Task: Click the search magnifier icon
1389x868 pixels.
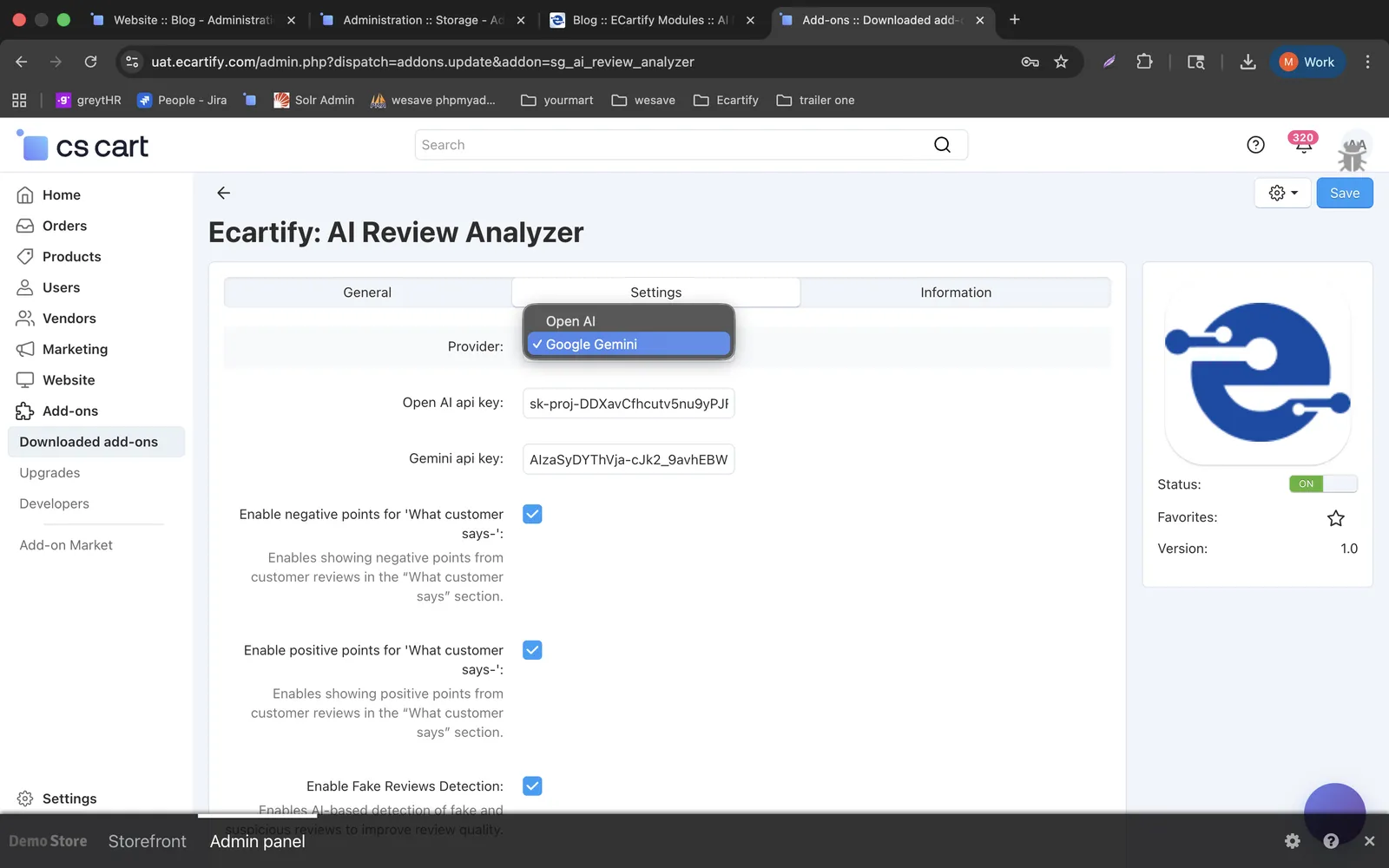Action: (x=942, y=145)
